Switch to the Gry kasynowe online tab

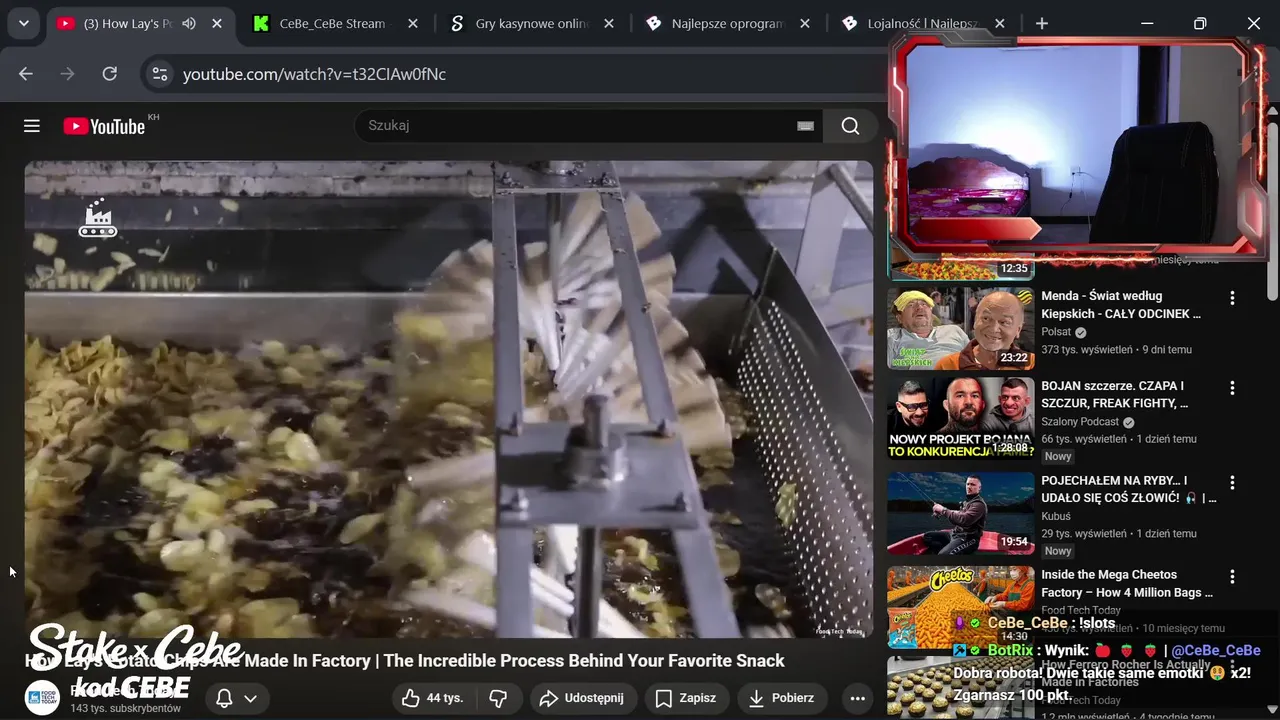click(532, 23)
